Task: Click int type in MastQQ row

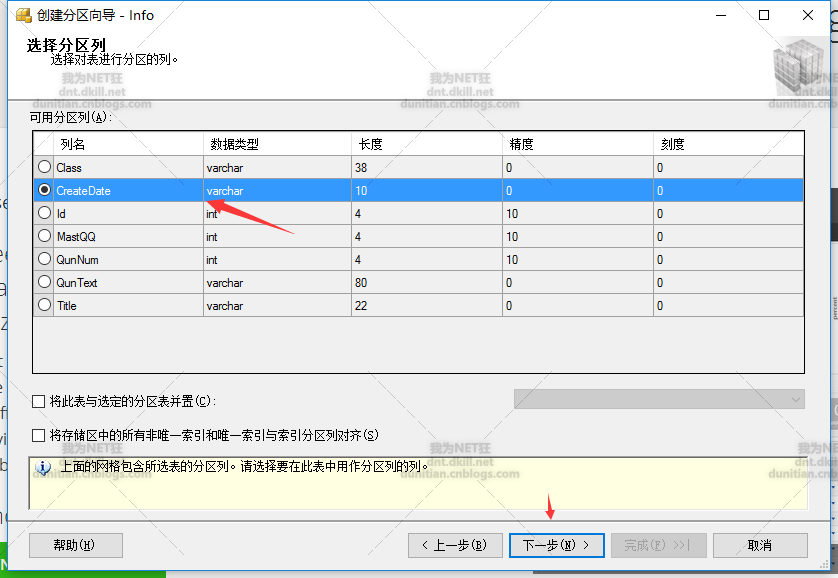Action: tap(277, 237)
